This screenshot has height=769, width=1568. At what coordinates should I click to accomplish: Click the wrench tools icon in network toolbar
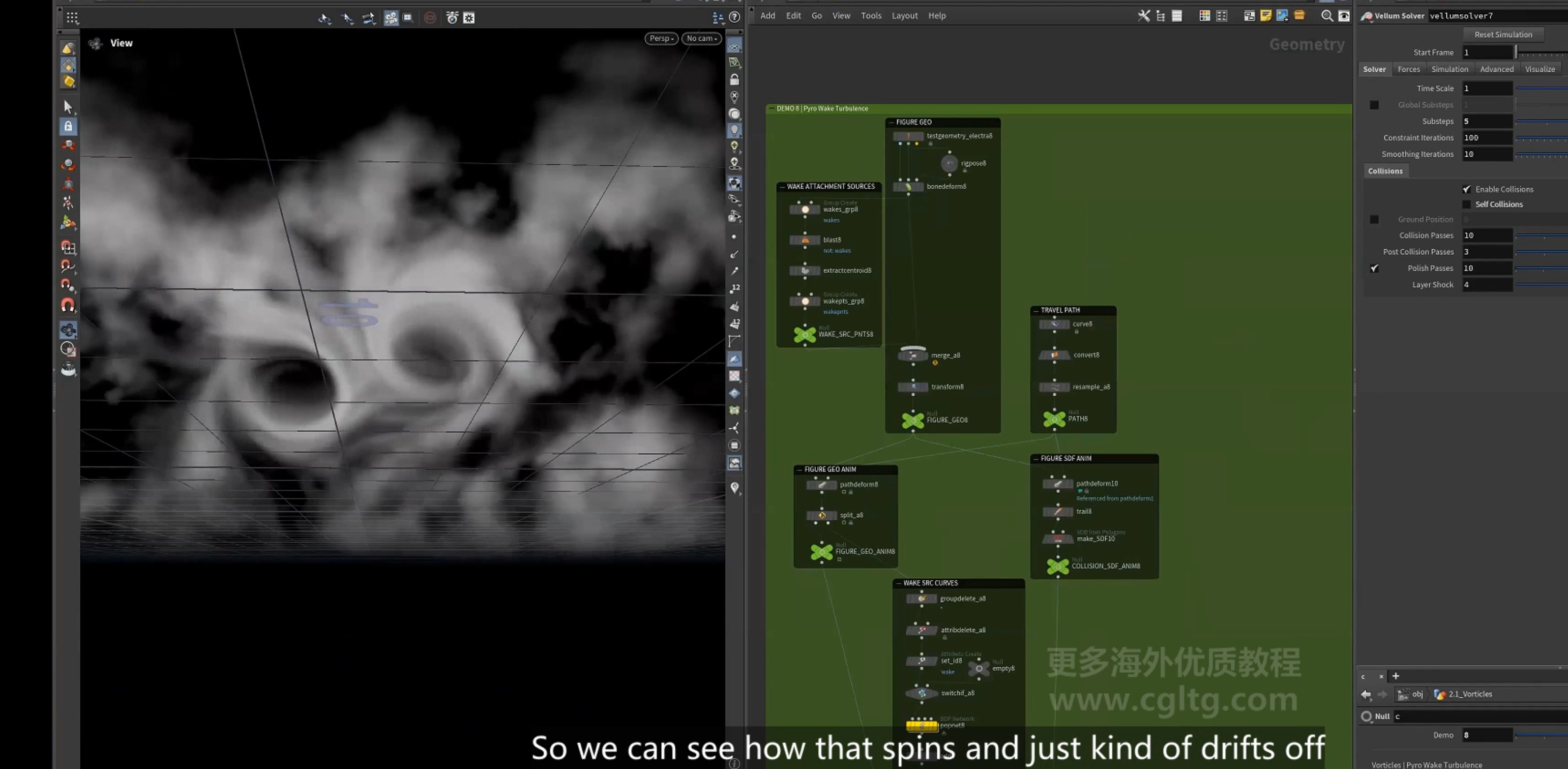tap(1144, 16)
